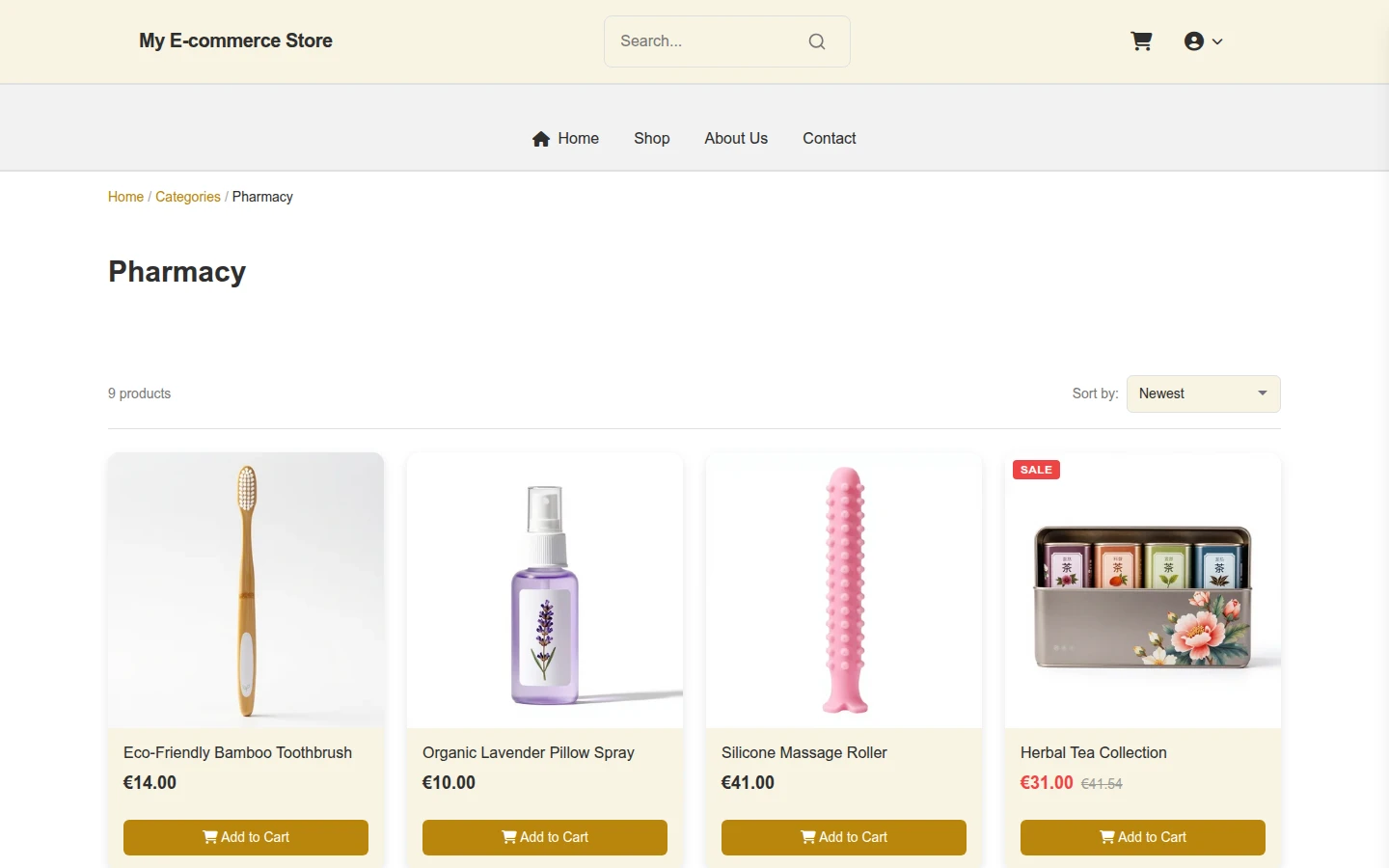
Task: Open the Herbal Tea Collection image
Action: click(x=1143, y=590)
